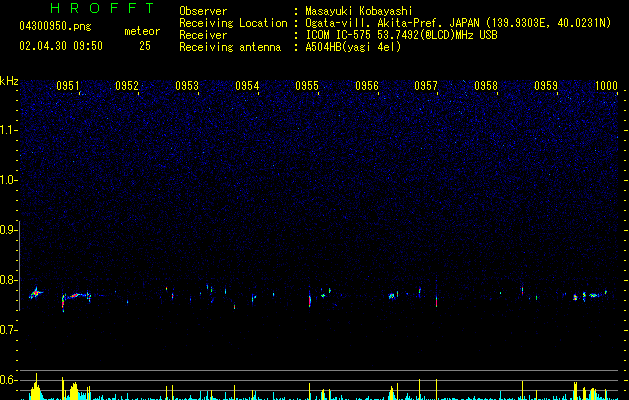Select the A504HB(yagi 4el) antenna text
This screenshot has height=400, width=629.
(353, 47)
